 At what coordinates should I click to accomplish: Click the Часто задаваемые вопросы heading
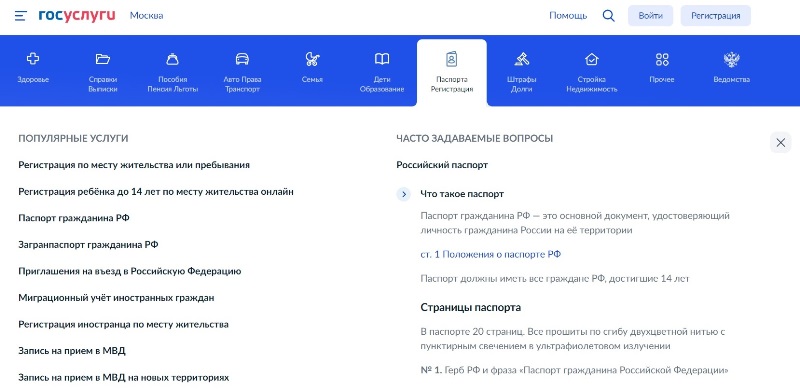click(x=474, y=139)
